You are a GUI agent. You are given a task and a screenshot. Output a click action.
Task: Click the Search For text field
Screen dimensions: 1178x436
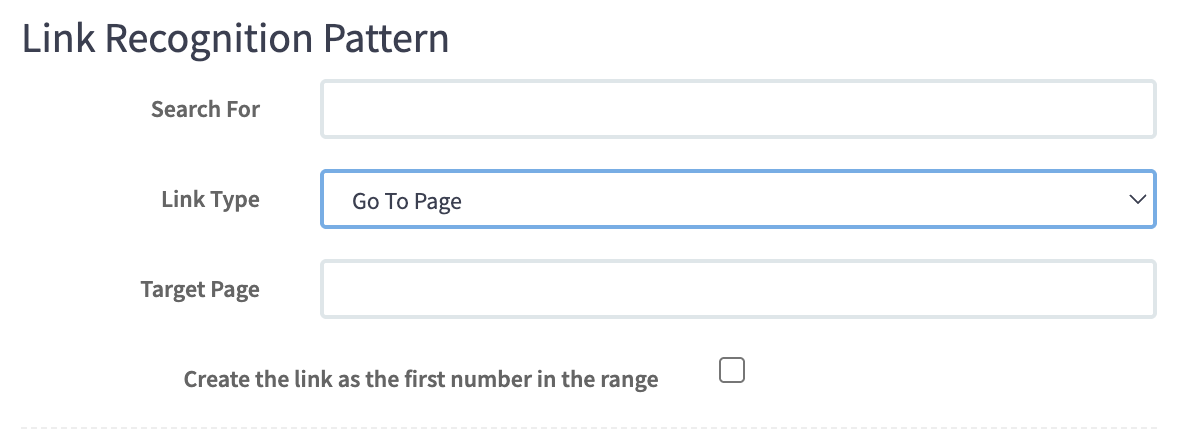point(738,109)
